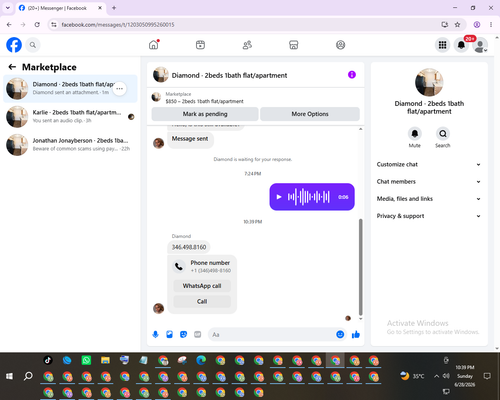Screen dimensions: 500x400
Task: Open the Chrome profile avatar icon
Action: point(477,25)
